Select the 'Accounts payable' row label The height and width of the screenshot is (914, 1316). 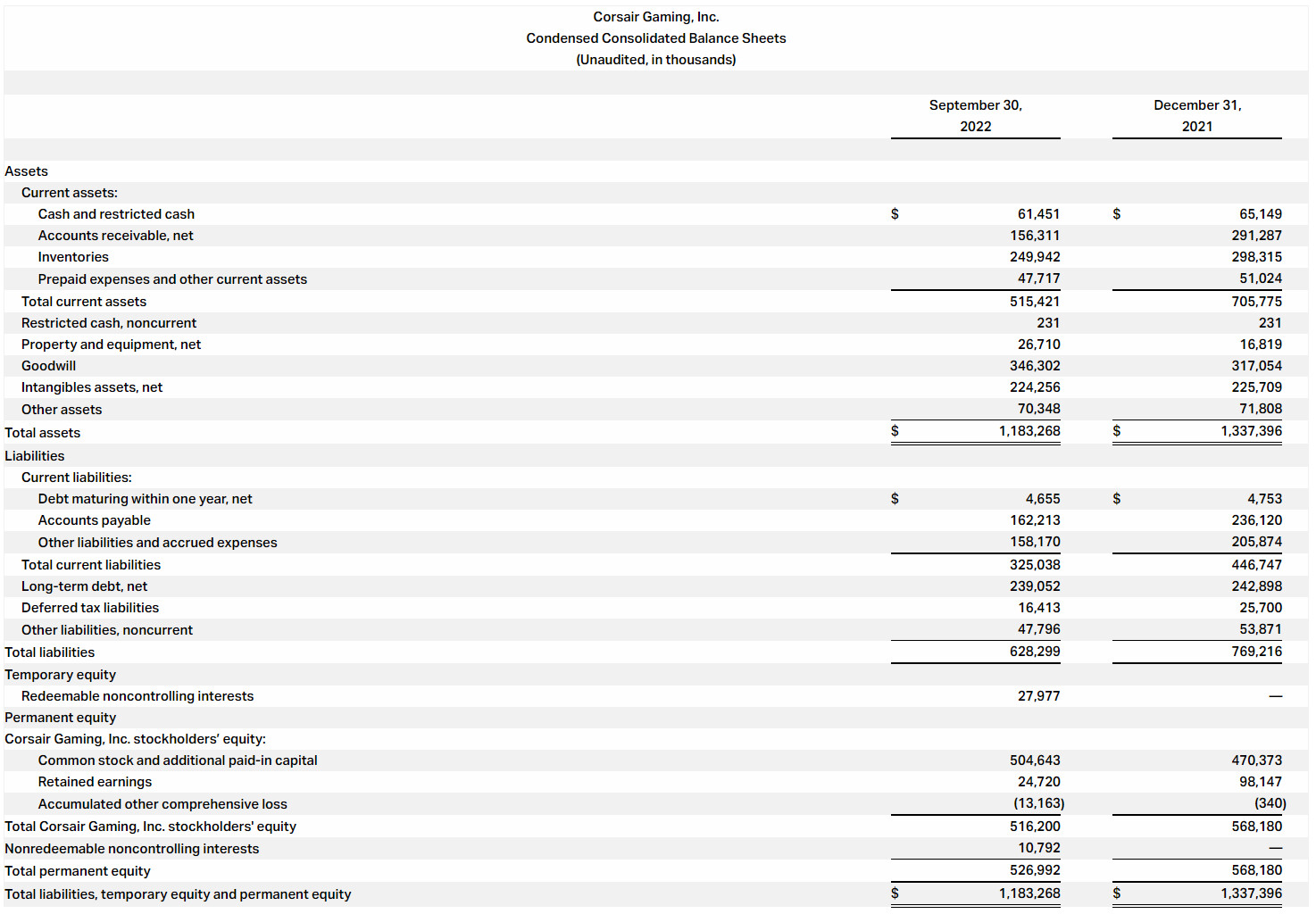[x=95, y=520]
